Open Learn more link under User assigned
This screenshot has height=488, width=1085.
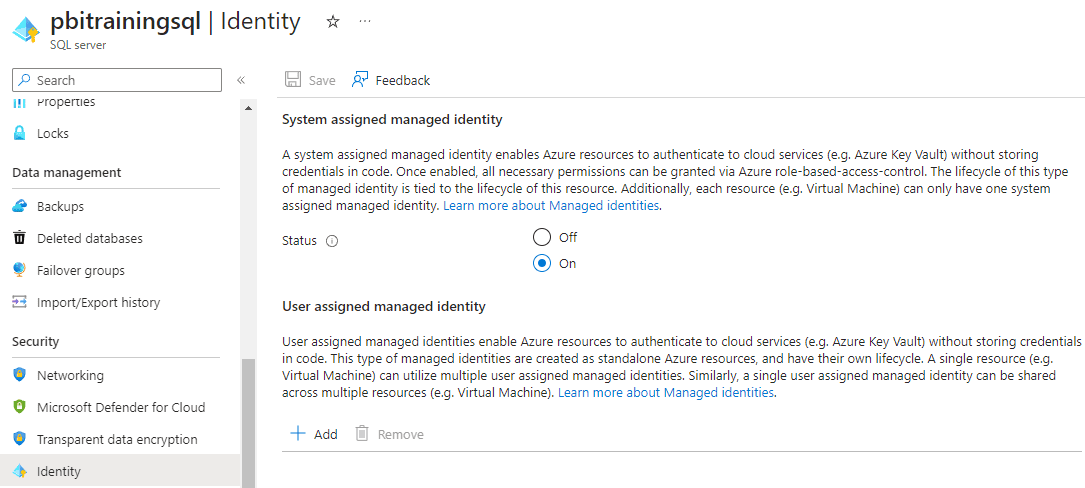(x=666, y=392)
